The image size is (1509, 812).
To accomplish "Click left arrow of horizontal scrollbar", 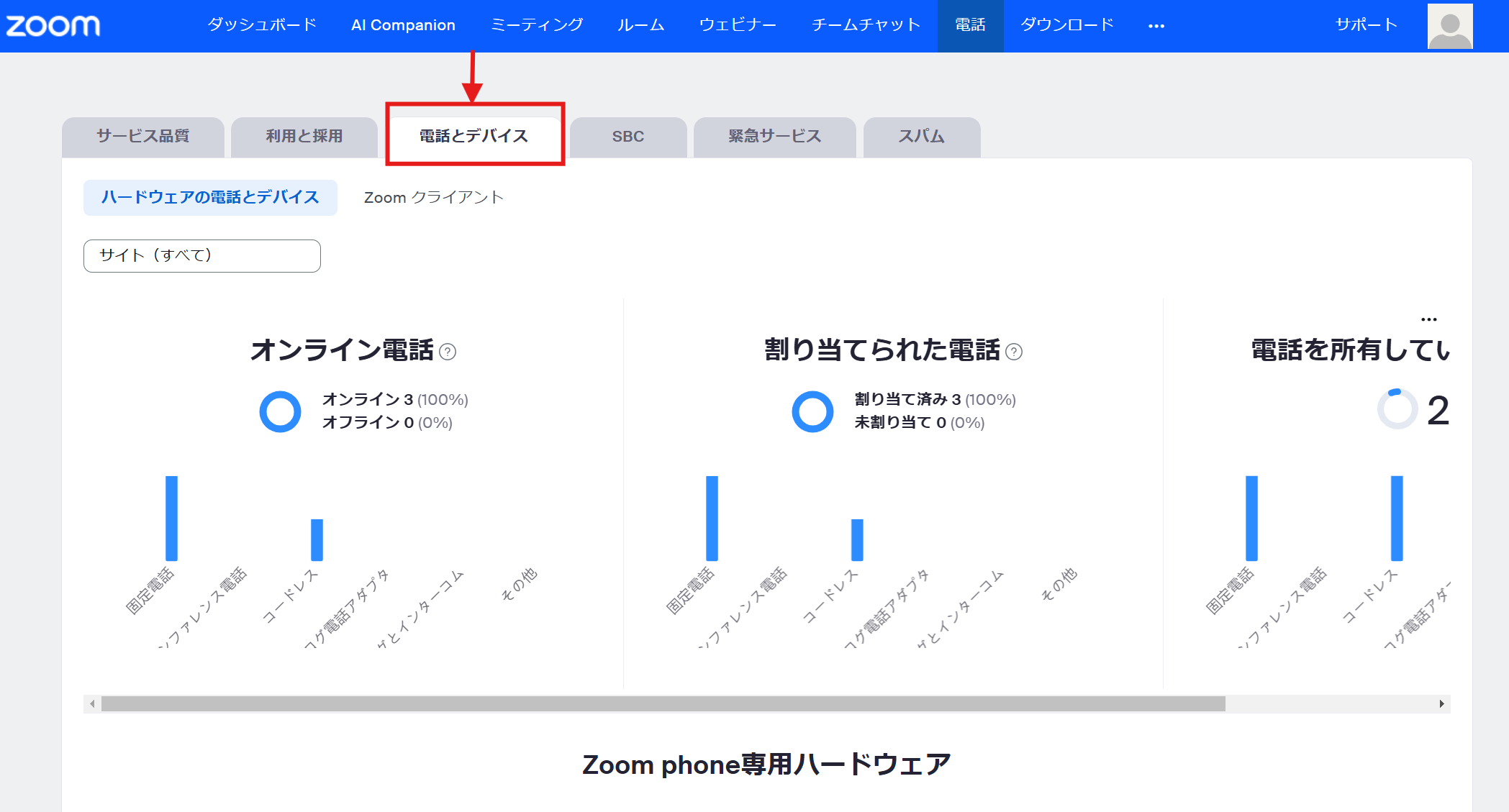I will tap(92, 703).
